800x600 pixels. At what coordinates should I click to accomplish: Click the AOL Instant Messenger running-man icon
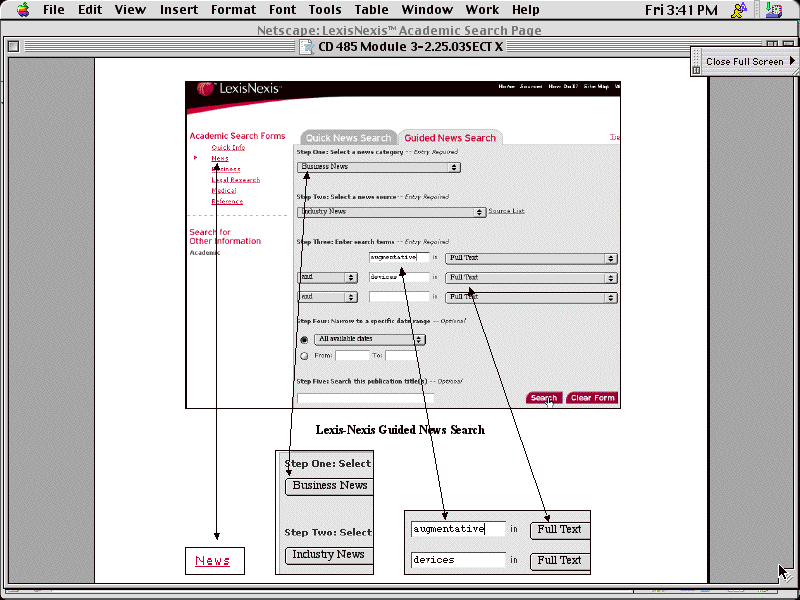738,10
